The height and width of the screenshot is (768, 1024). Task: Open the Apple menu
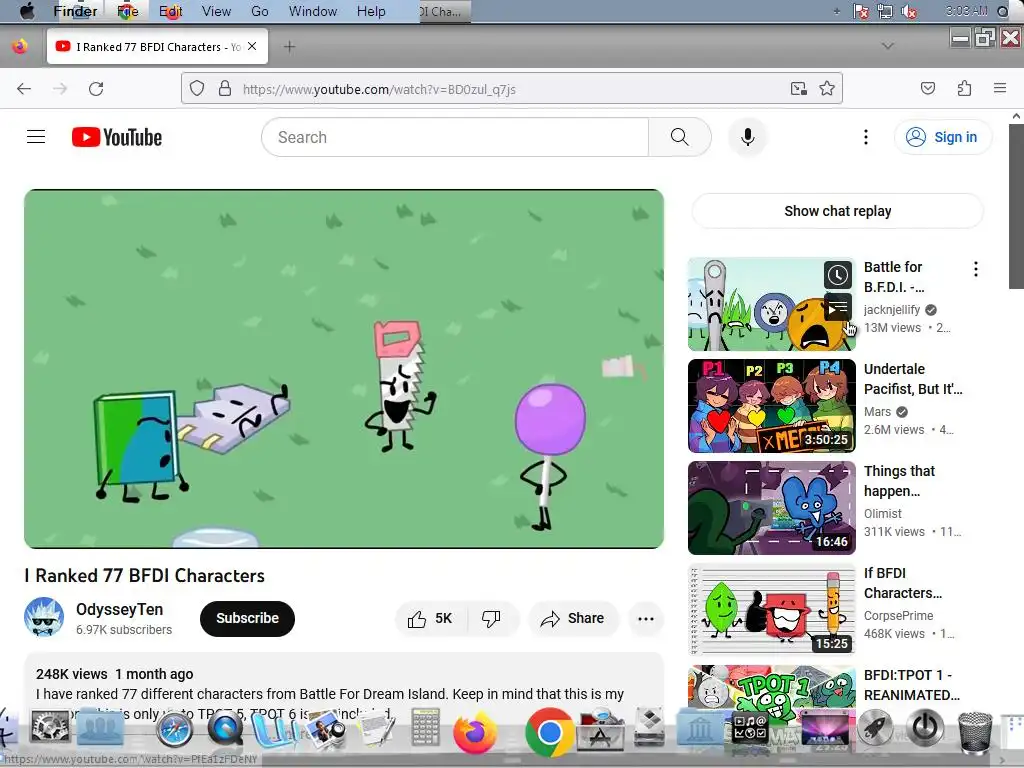[x=27, y=11]
